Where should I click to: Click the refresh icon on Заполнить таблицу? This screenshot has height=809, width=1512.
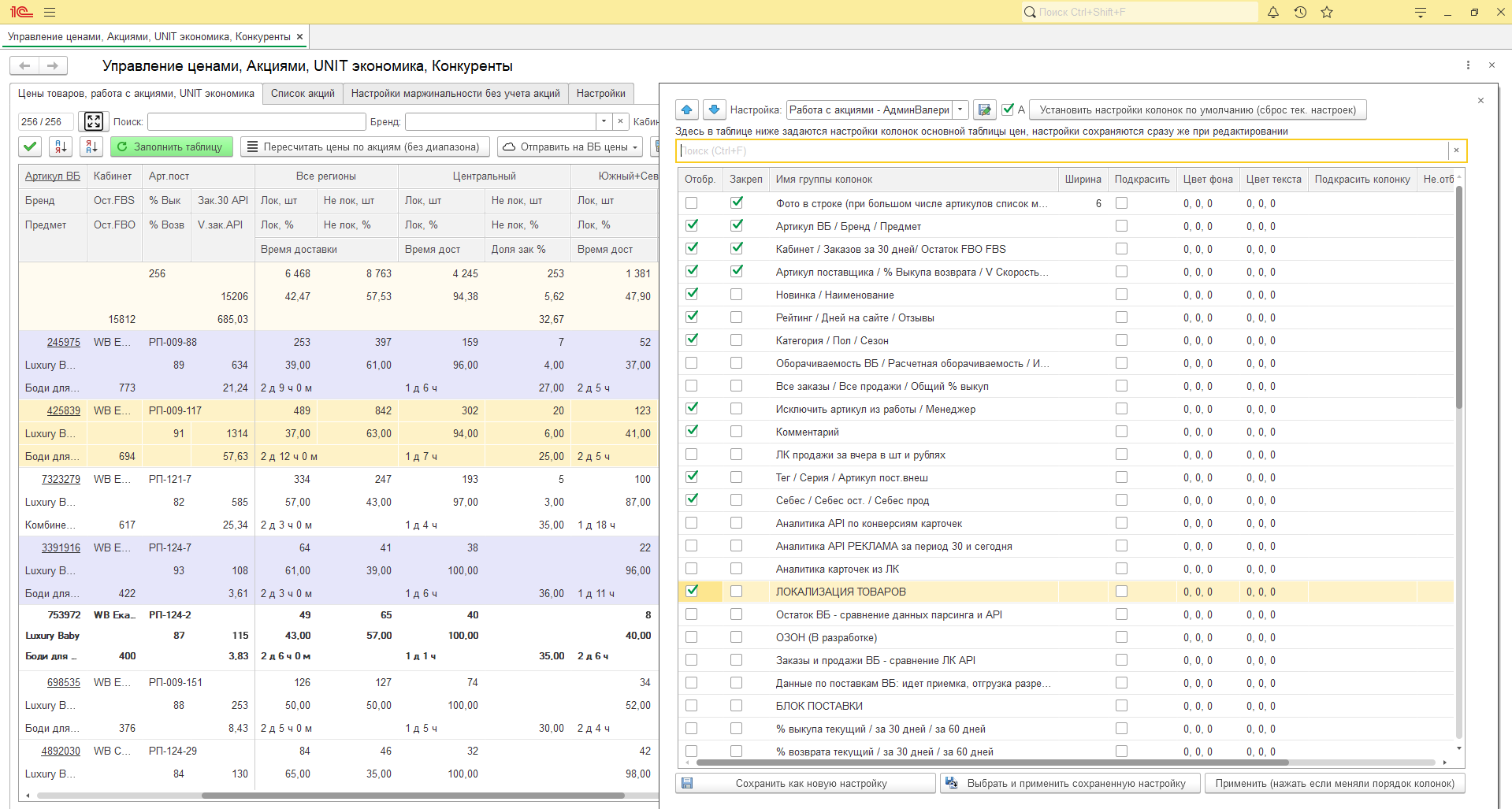click(122, 147)
